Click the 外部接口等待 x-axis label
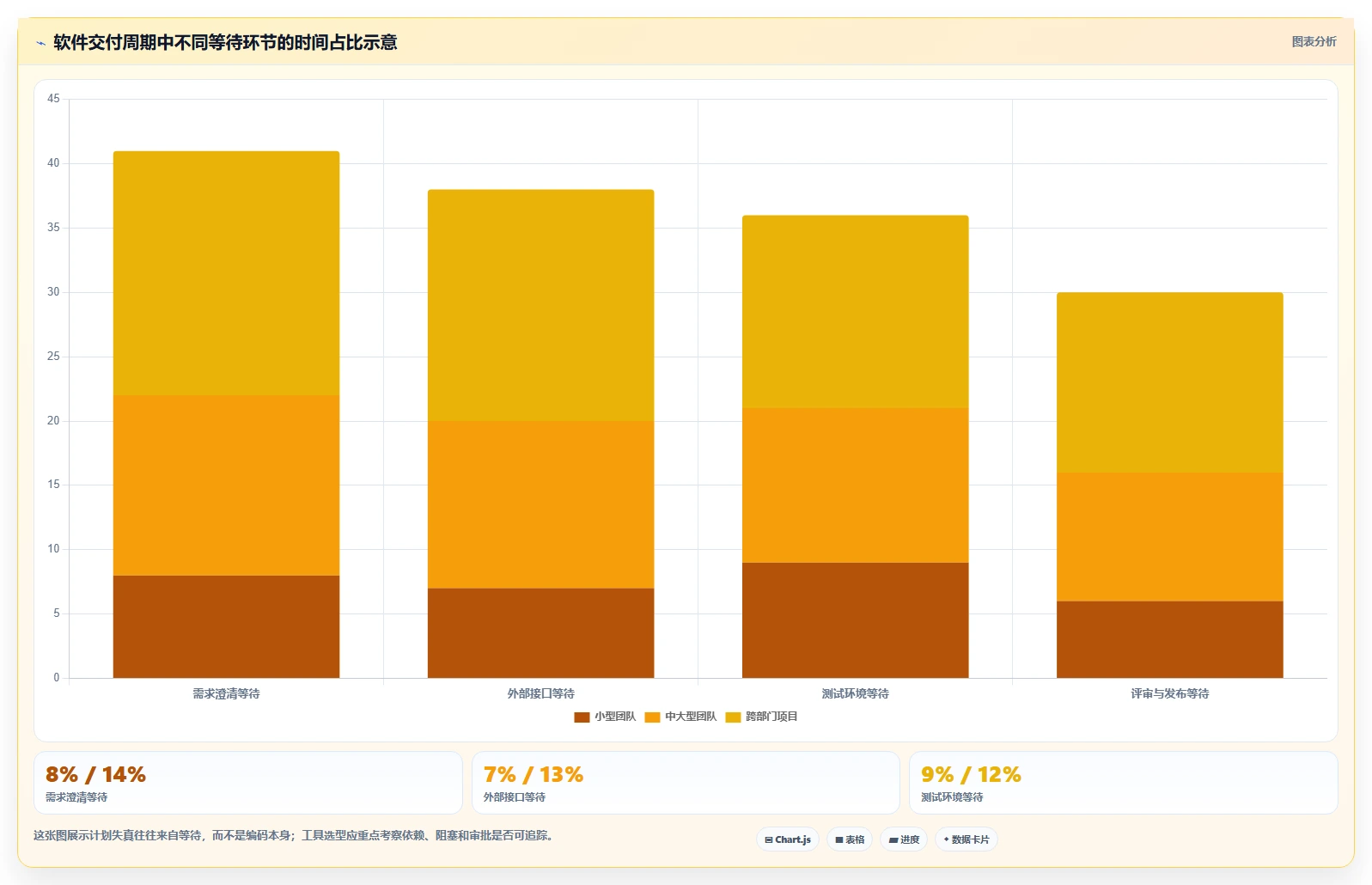Viewport: 1372px width, 885px height. click(540, 693)
